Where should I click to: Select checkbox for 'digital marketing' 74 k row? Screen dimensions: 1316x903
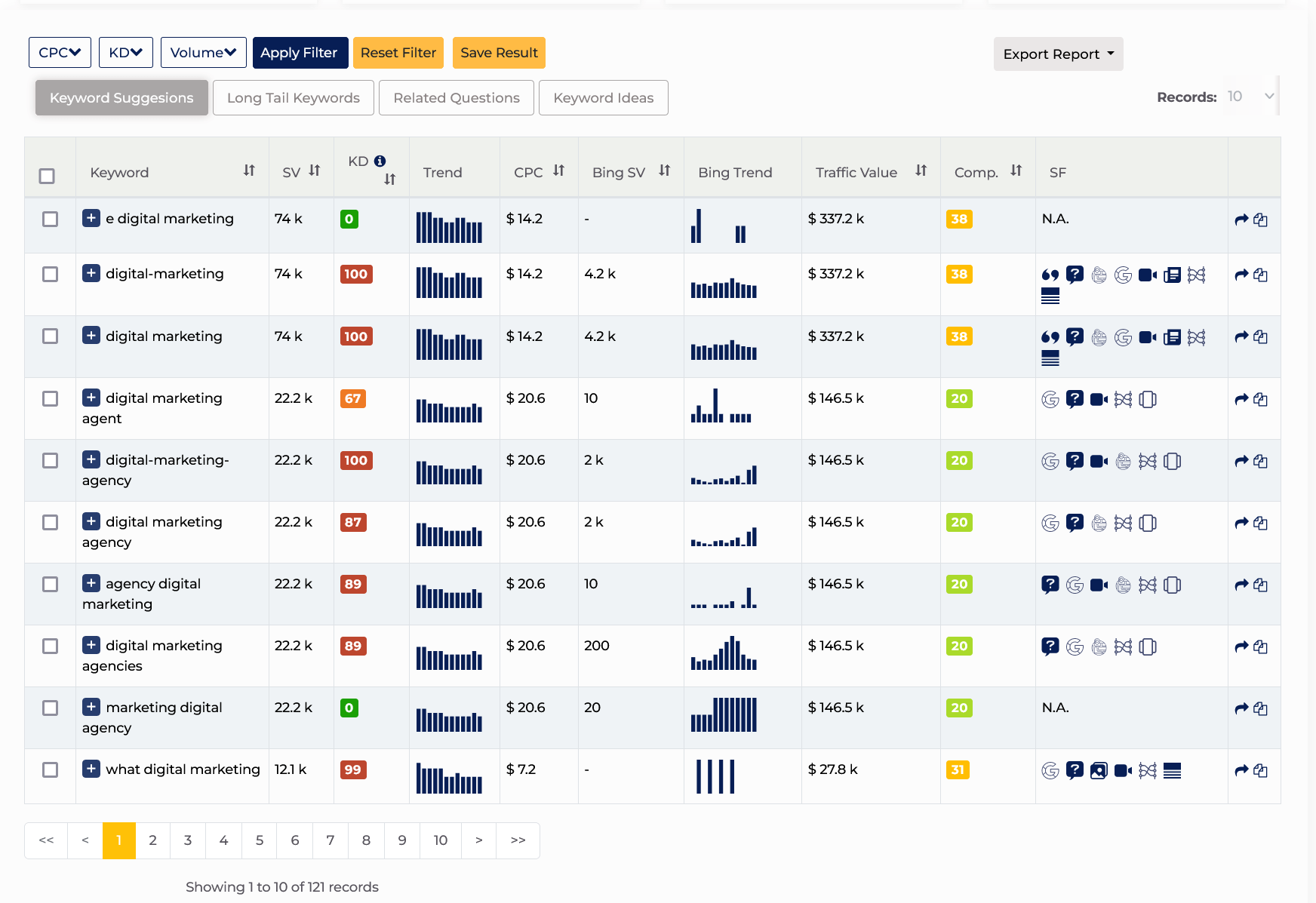click(50, 336)
